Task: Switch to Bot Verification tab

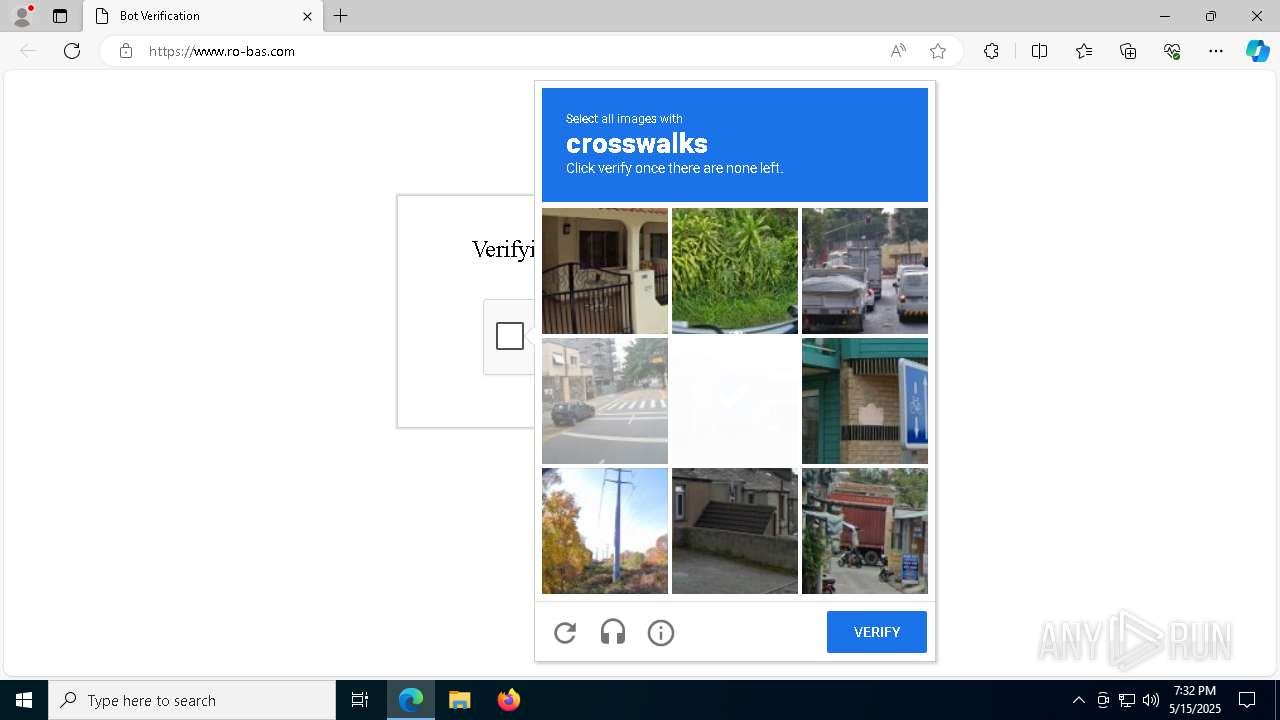Action: tap(202, 16)
